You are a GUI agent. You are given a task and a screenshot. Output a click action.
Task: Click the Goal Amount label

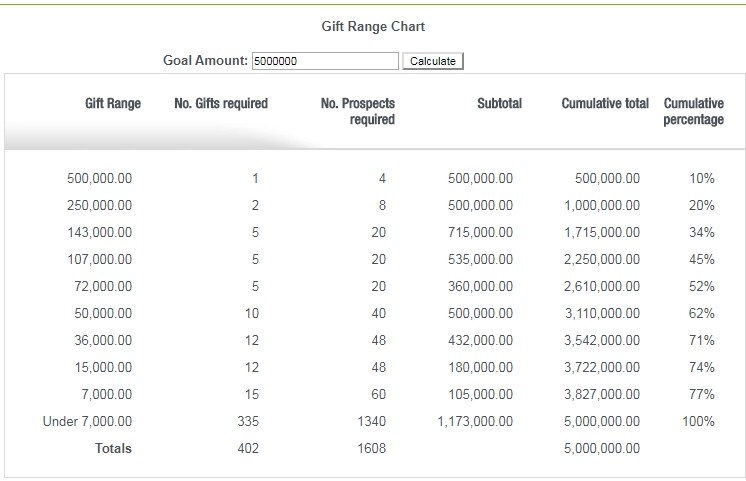tap(205, 60)
